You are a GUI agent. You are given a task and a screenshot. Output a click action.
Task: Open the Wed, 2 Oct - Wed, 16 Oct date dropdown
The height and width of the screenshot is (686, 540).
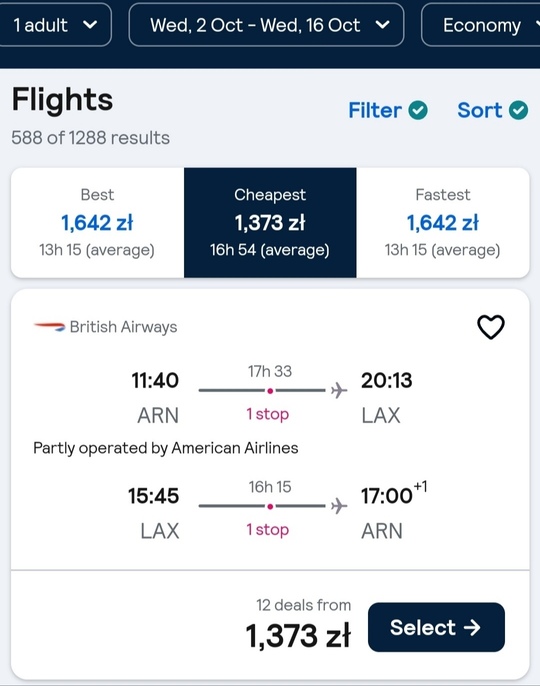(266, 25)
